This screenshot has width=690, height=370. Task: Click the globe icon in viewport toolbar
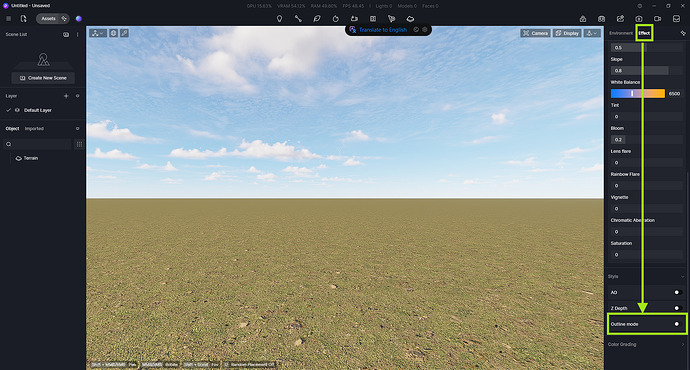pyautogui.click(x=114, y=33)
